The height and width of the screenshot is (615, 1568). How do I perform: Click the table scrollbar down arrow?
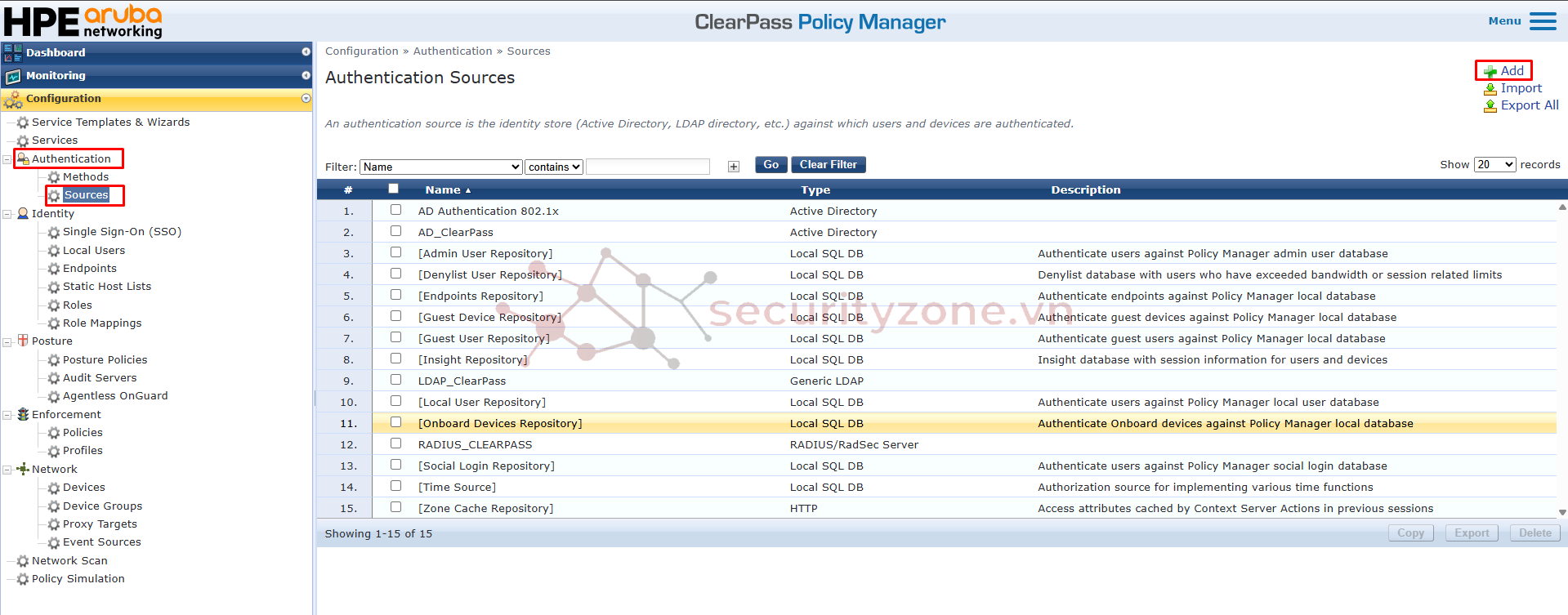click(x=1562, y=512)
